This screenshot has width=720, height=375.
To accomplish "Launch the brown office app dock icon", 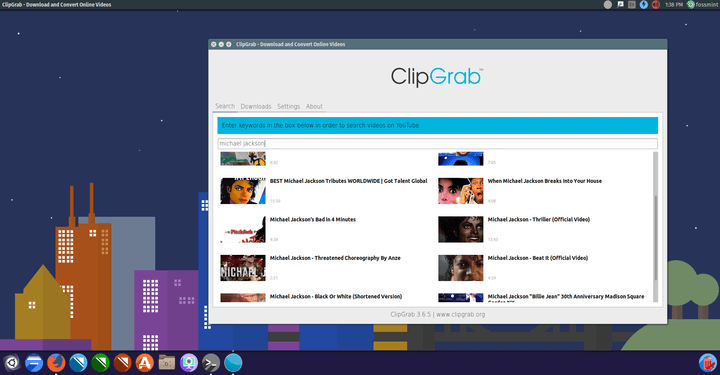I will tap(122, 363).
